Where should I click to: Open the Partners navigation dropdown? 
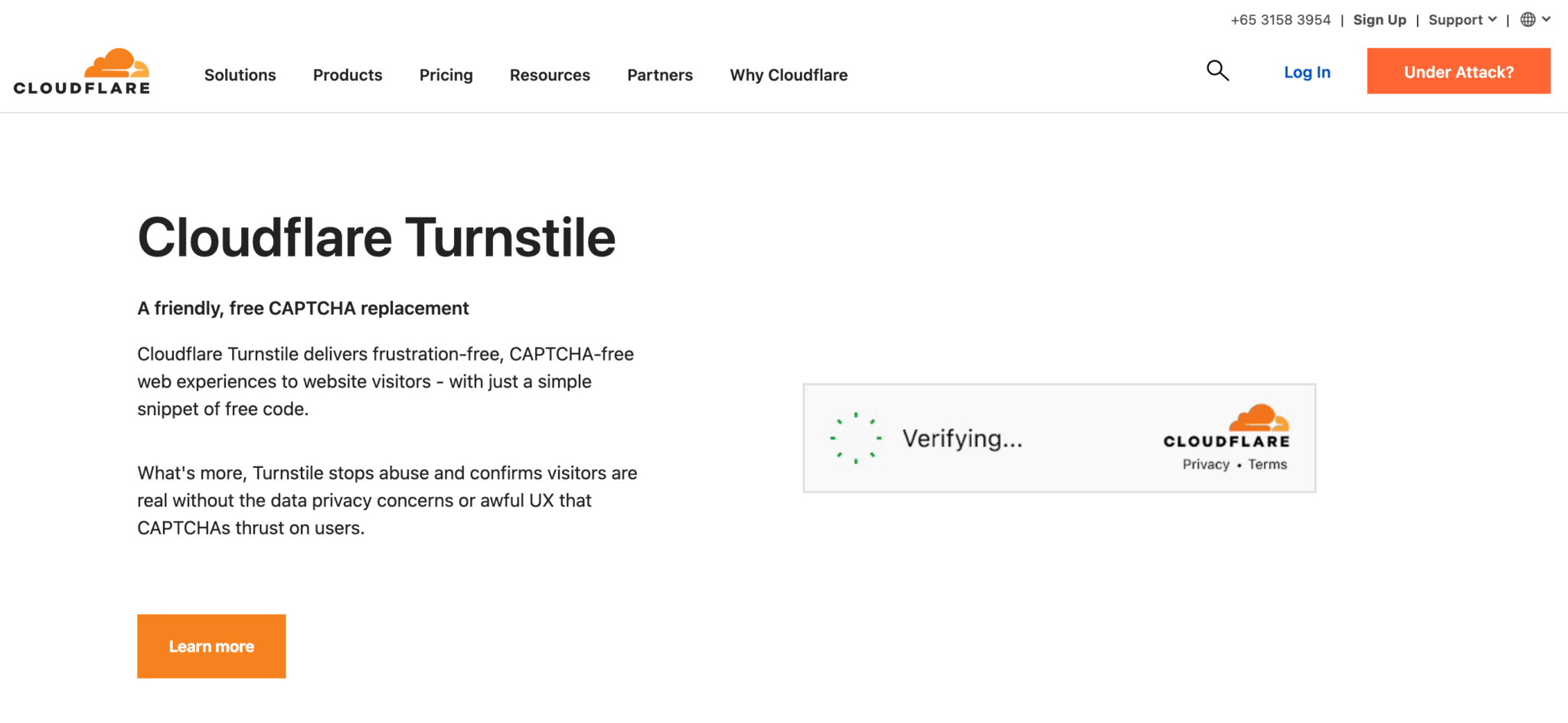(x=660, y=75)
